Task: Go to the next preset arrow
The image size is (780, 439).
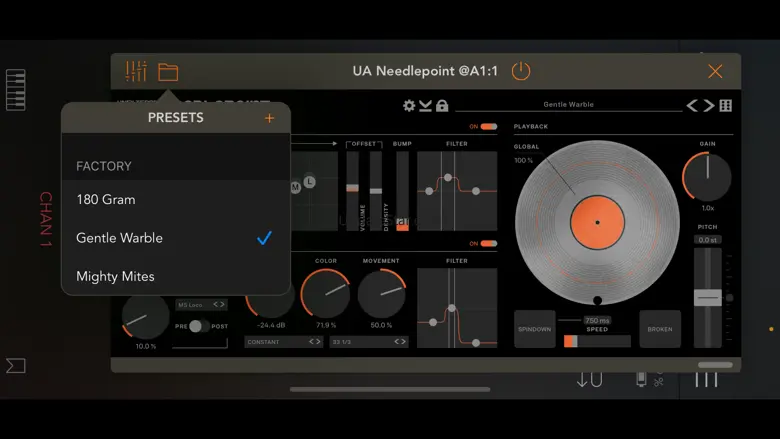Action: [708, 105]
